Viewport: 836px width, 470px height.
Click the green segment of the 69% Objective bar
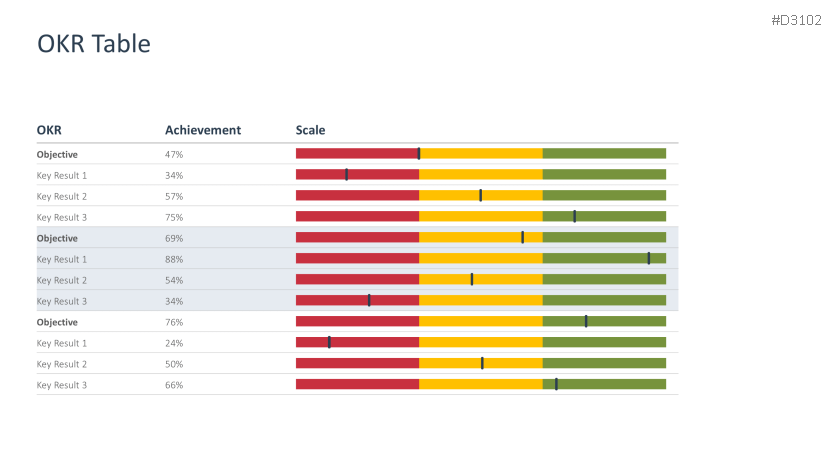(604, 237)
